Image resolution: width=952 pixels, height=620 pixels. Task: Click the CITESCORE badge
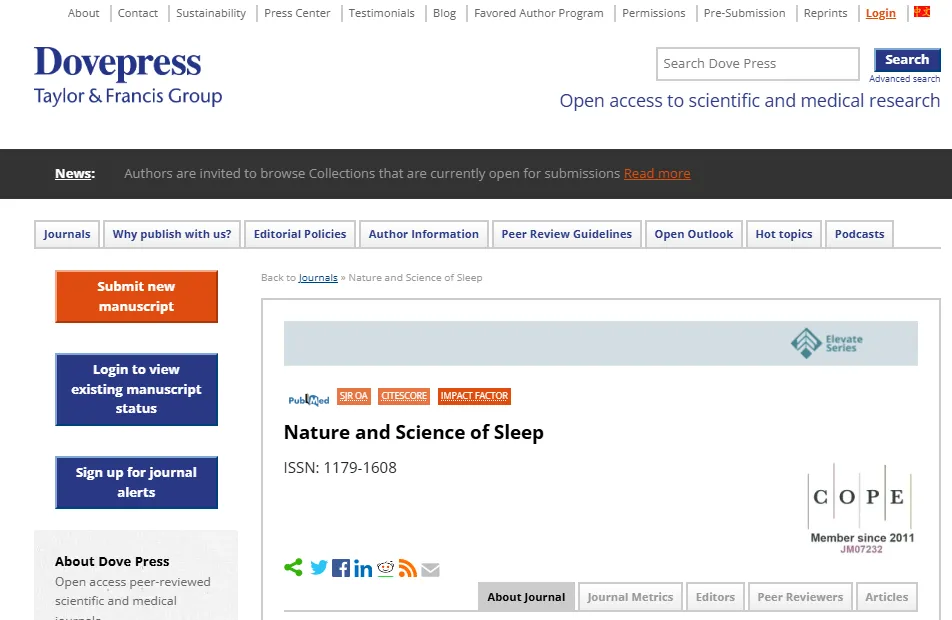(404, 396)
